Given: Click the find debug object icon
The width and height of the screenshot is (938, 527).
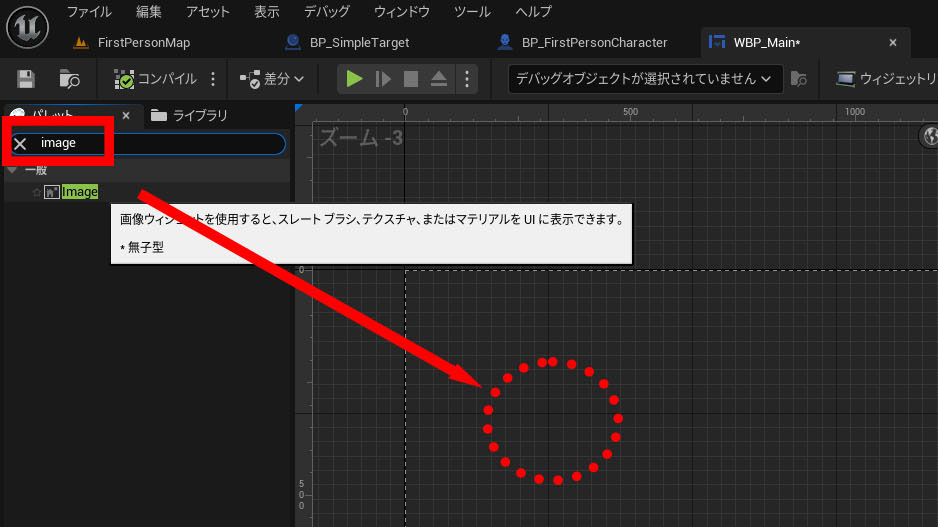Looking at the screenshot, I should tap(798, 79).
